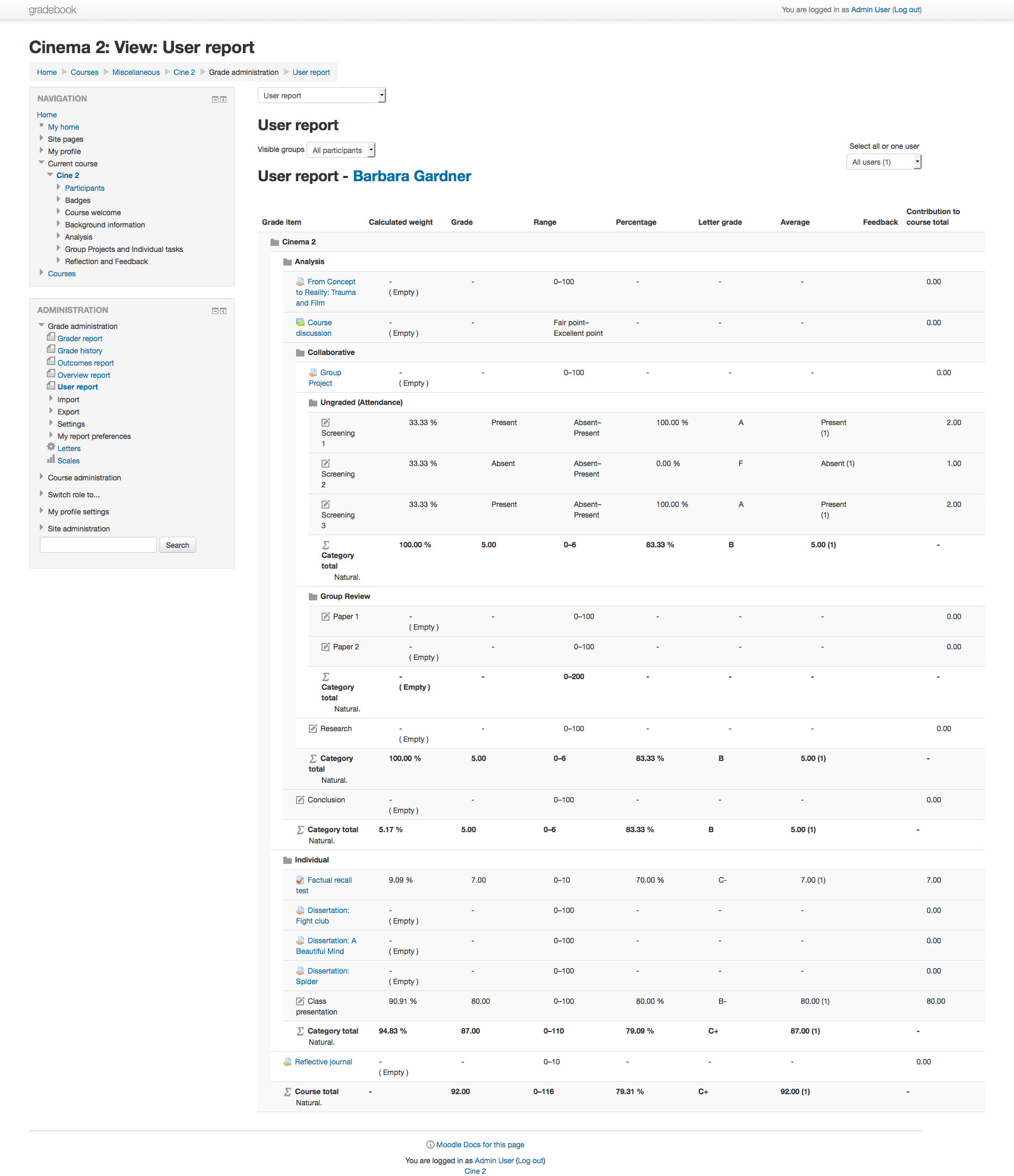Click the Ungraded (Attendance) category heading

pos(362,402)
